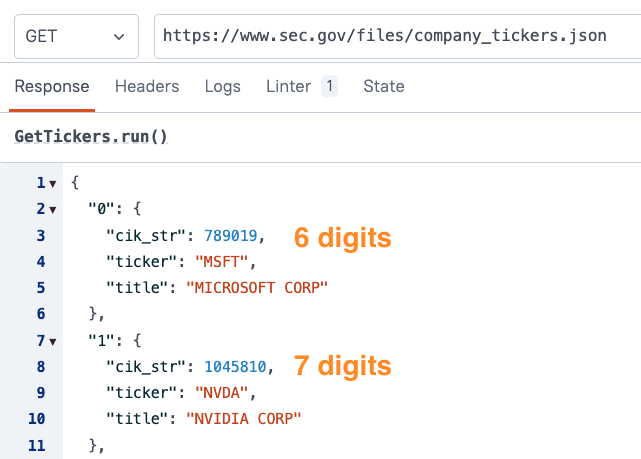Click the "NVDA" ticker value
Screen dimensions: 641x459
(222, 392)
